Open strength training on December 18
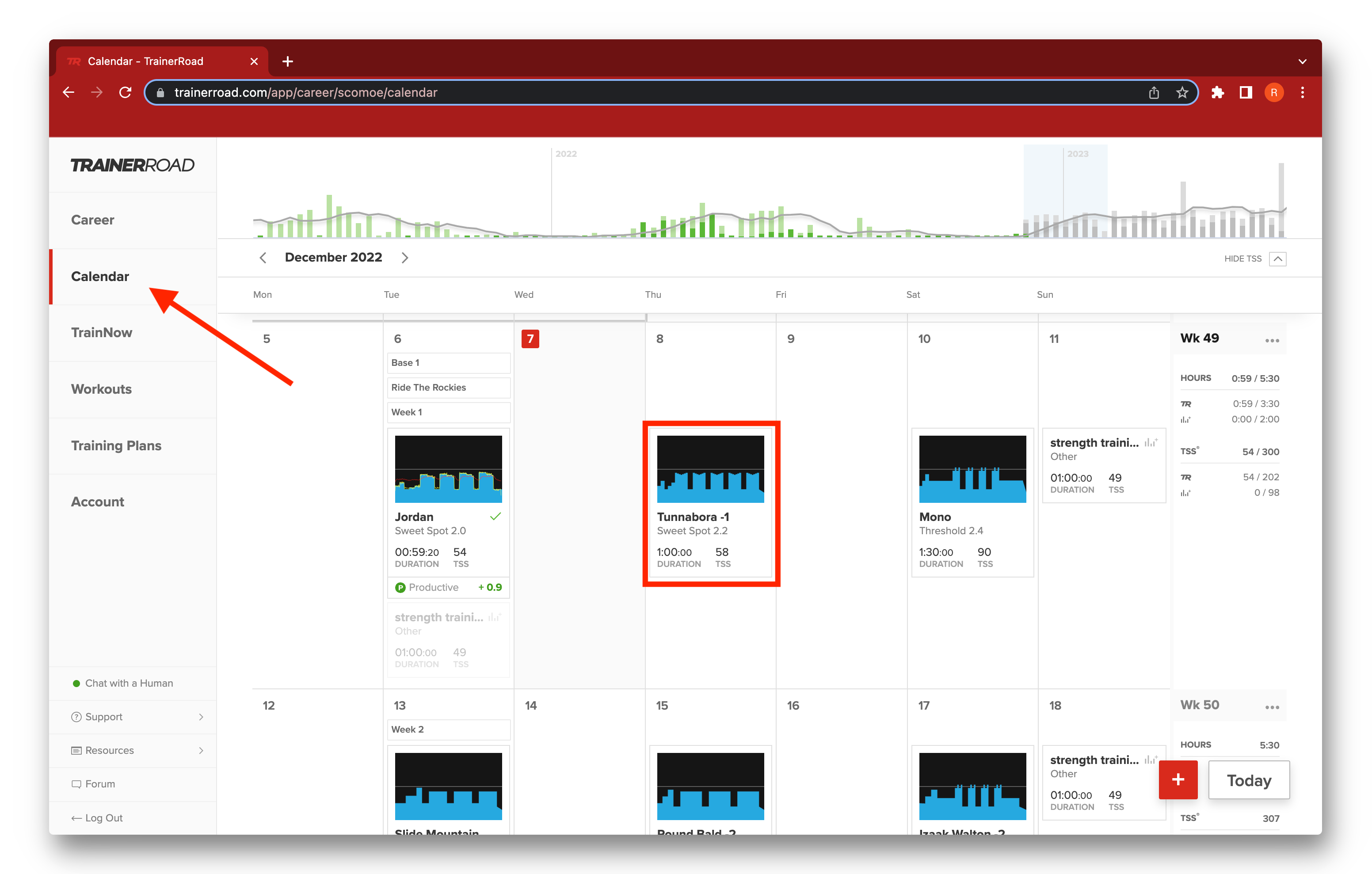 pyautogui.click(x=1104, y=782)
